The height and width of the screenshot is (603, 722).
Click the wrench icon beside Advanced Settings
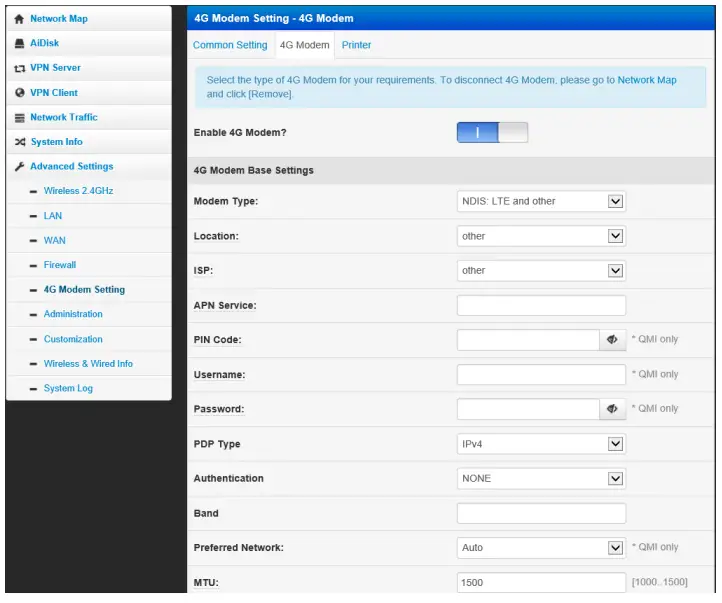pos(19,166)
